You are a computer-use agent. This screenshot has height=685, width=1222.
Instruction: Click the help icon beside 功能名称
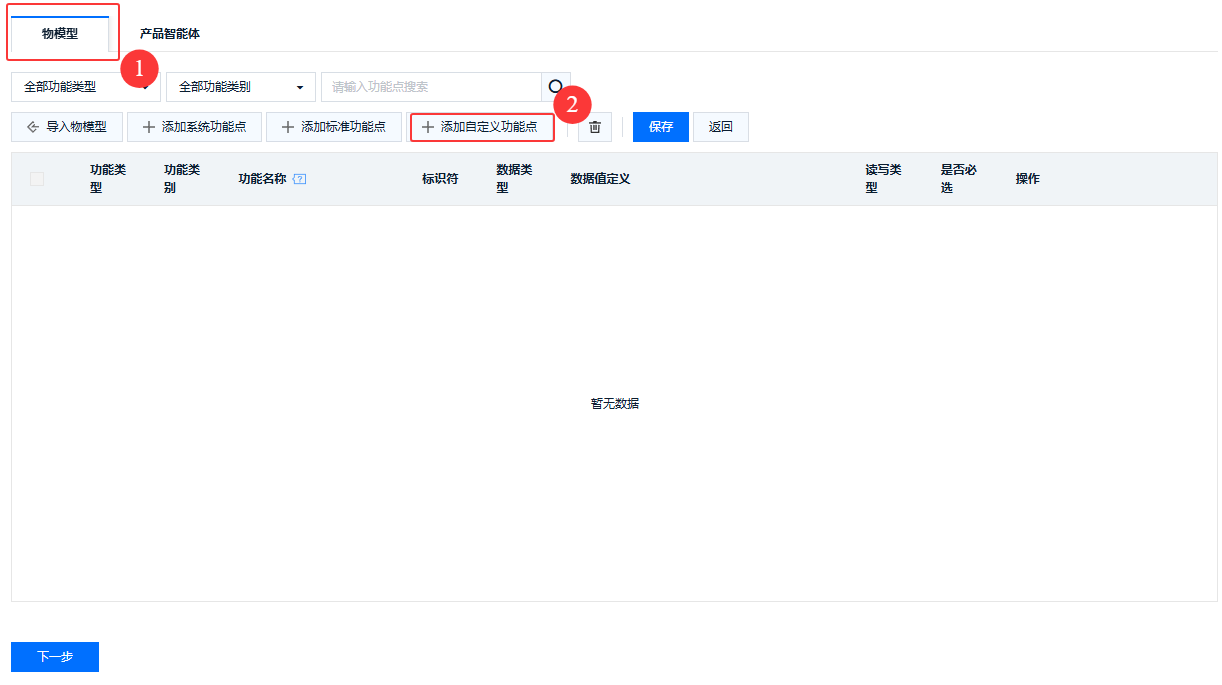tap(299, 179)
